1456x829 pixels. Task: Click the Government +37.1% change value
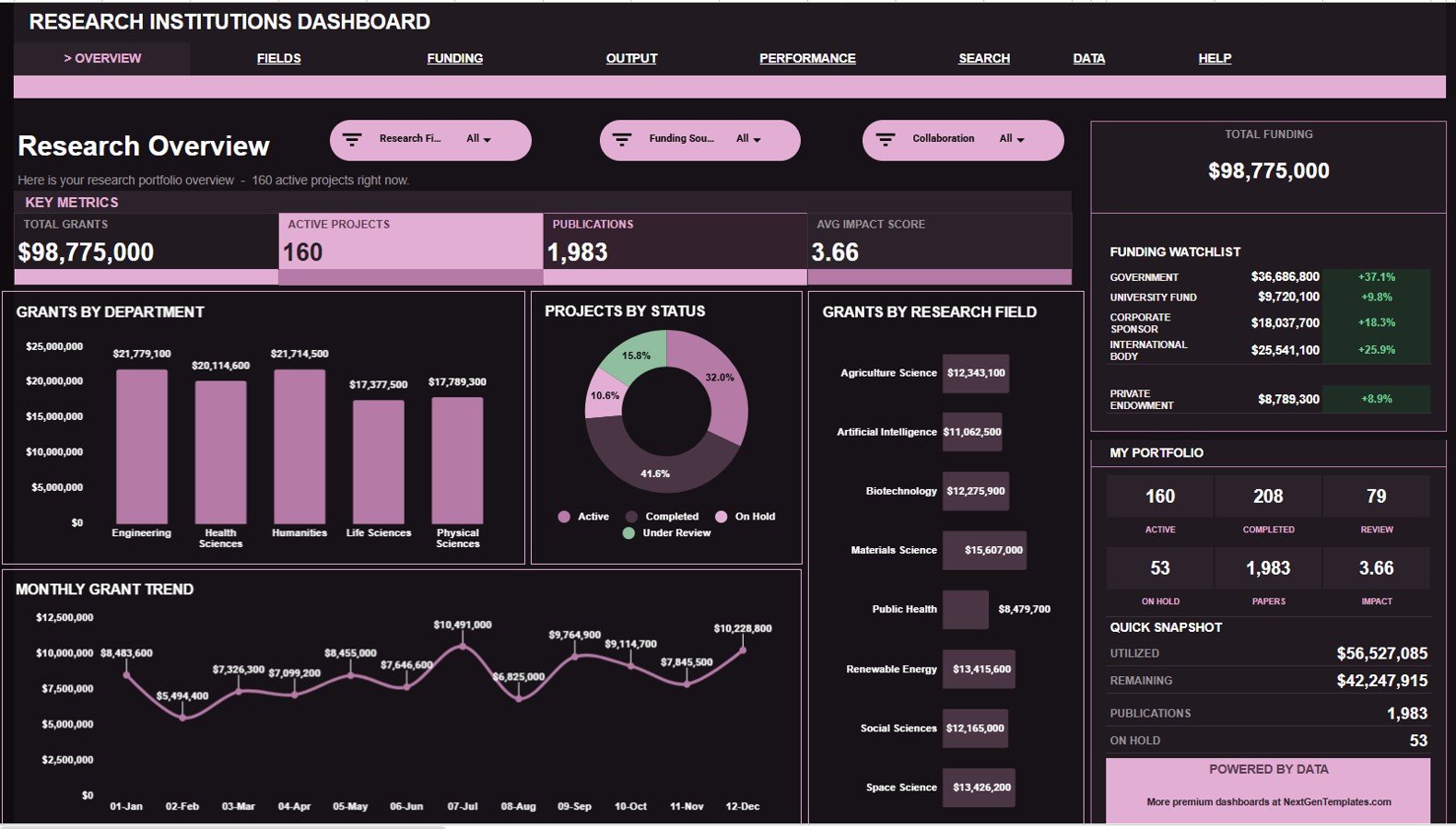click(x=1377, y=277)
